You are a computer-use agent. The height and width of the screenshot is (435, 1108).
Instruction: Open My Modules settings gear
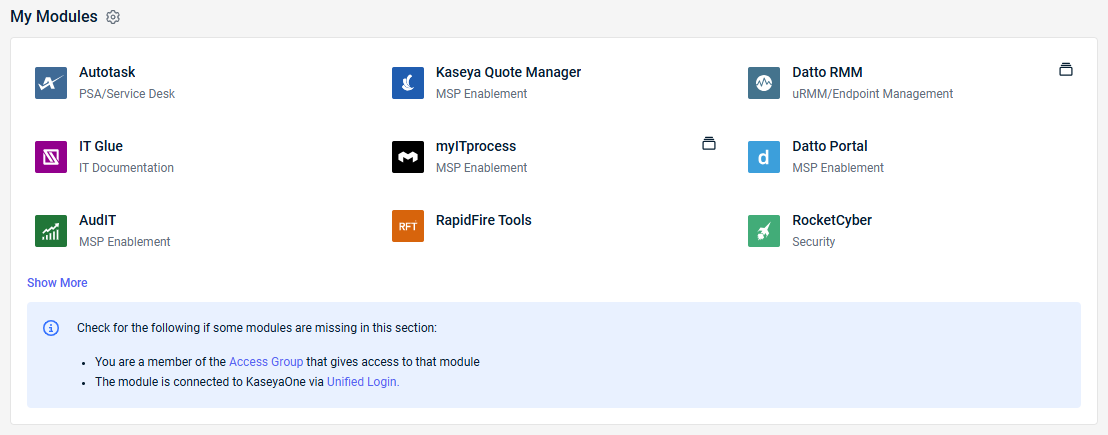(113, 18)
